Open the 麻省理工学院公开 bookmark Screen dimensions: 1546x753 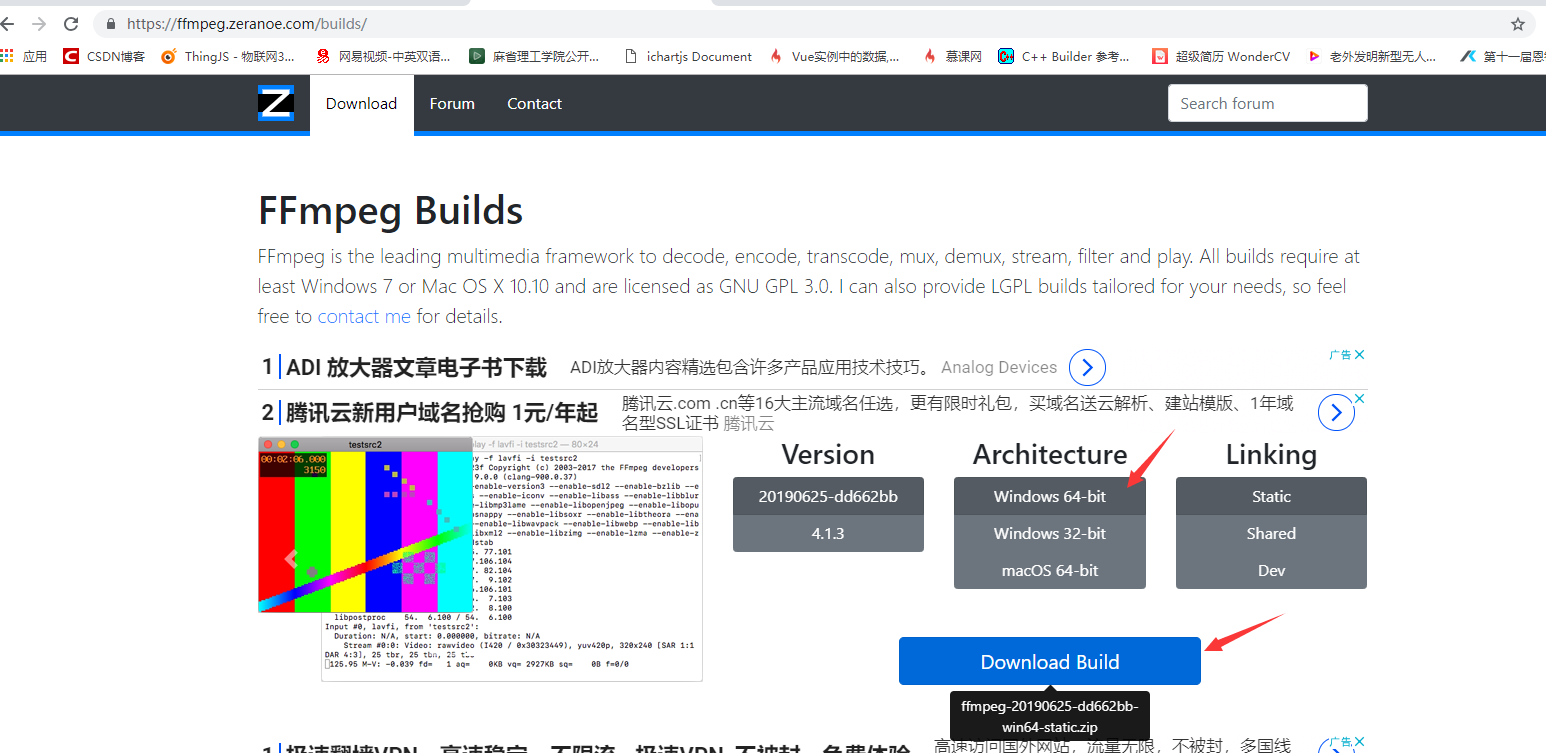(535, 56)
